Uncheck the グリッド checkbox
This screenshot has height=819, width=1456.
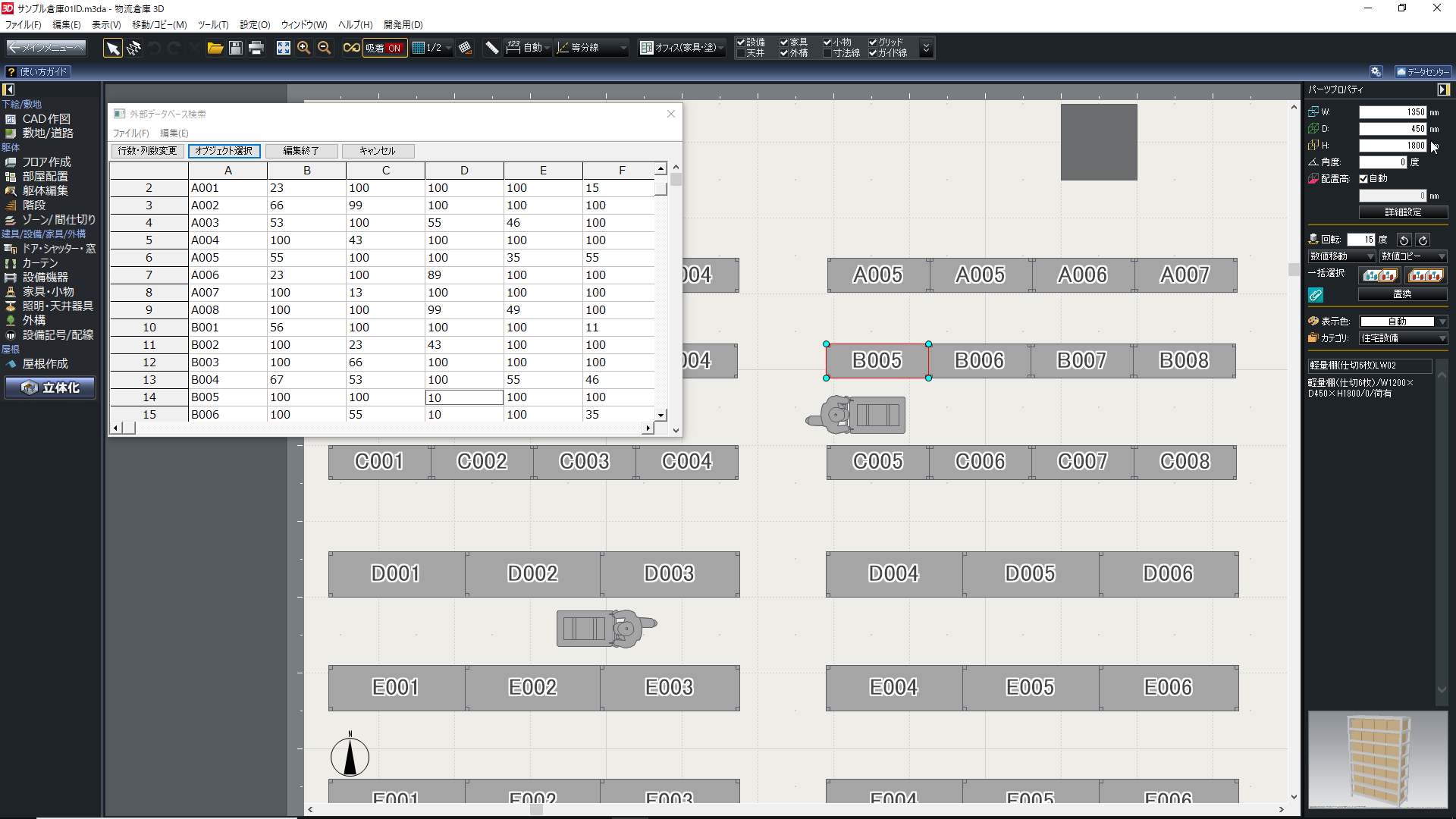[873, 42]
